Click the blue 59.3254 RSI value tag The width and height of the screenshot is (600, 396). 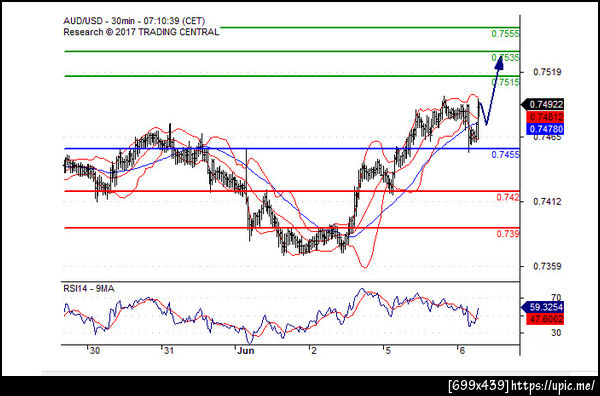point(543,307)
